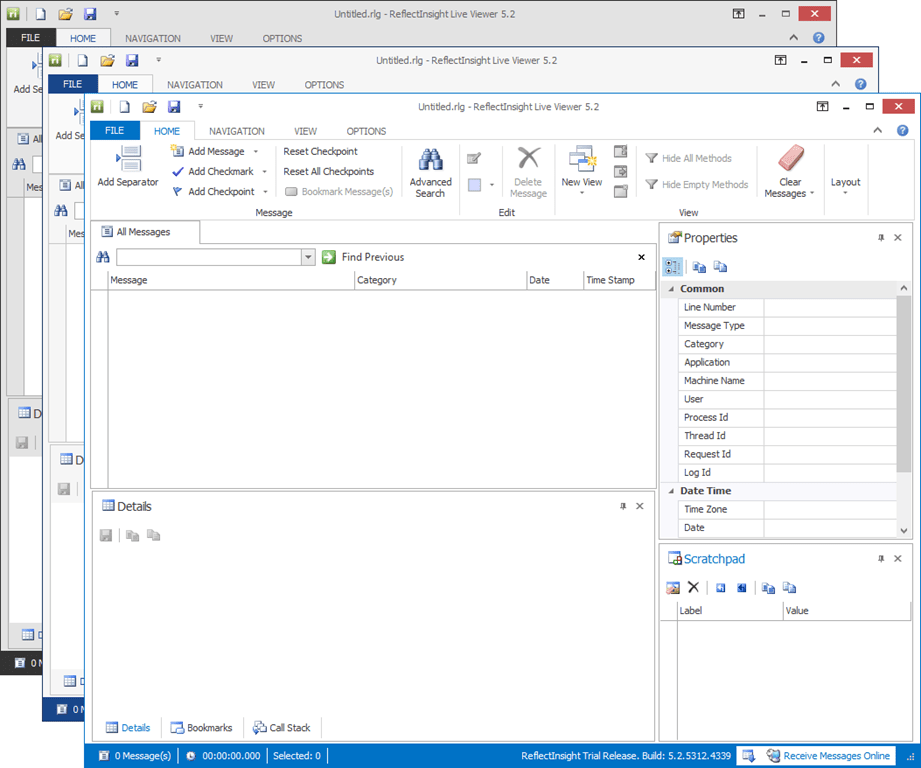Open the quick access toolbar customize arrow
Image resolution: width=921 pixels, height=768 pixels.
[200, 106]
